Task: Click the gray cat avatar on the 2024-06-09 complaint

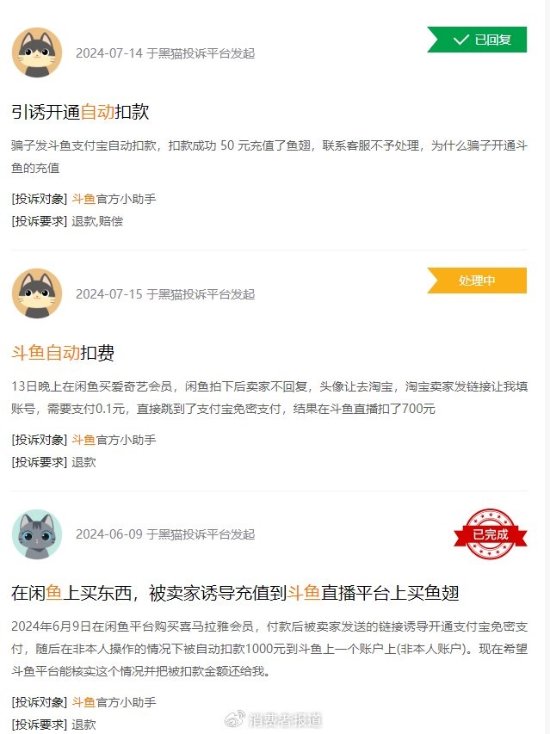Action: click(x=37, y=534)
